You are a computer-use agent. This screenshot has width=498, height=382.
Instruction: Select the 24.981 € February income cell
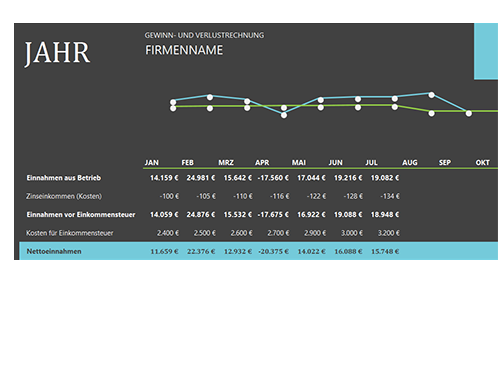[x=201, y=178]
